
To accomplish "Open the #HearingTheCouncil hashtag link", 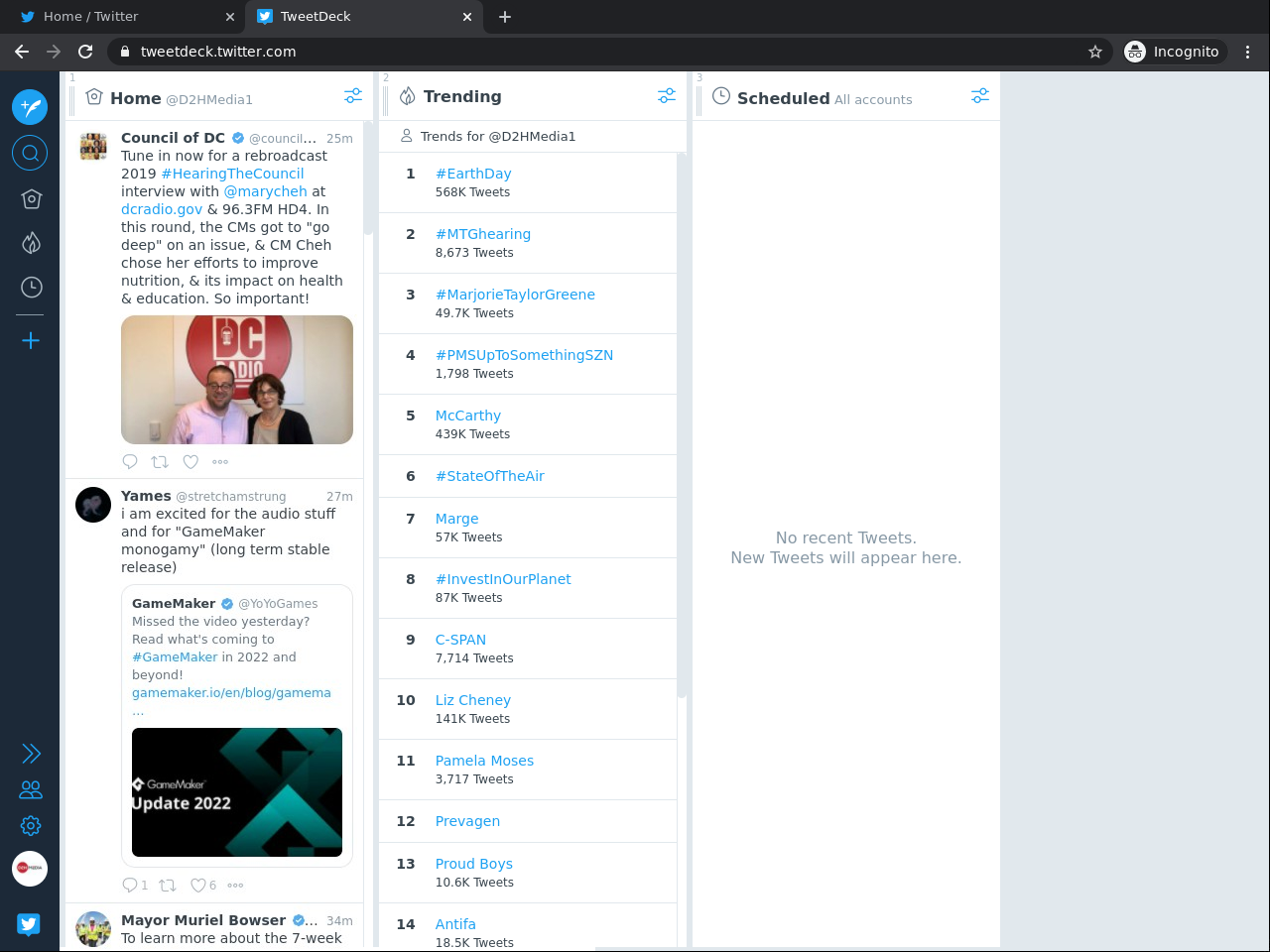I will tap(232, 174).
